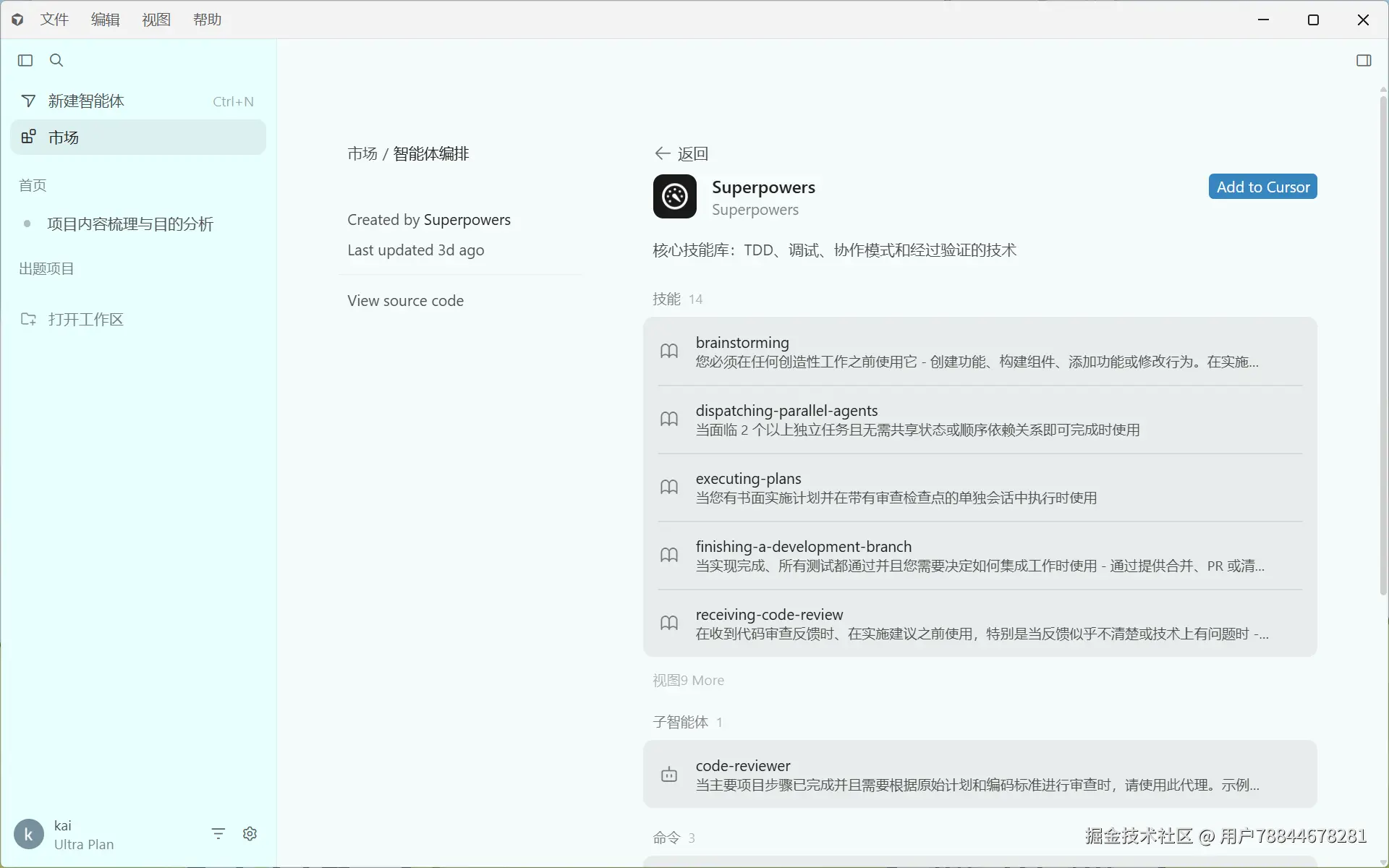Screen dimensions: 1389x868
Task: Toggle the right side panel icon
Action: [1364, 60]
